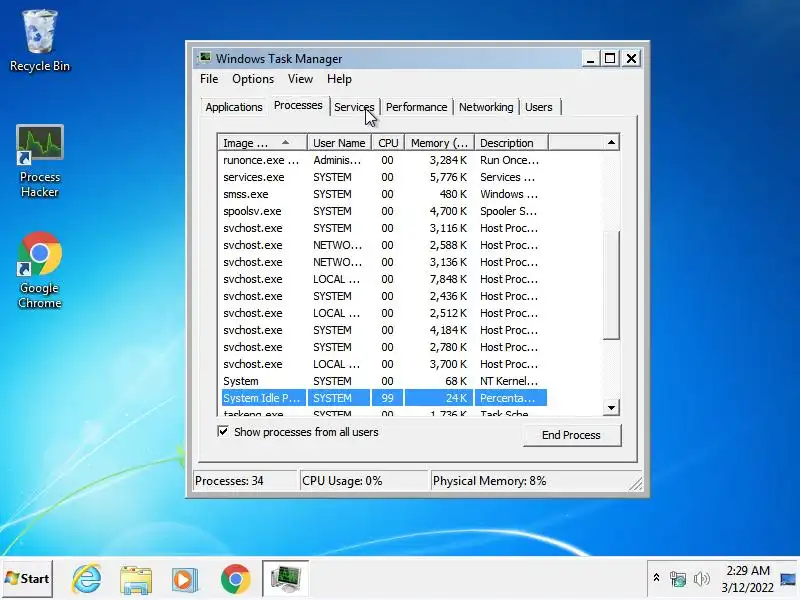Open Windows Explorer folder in taskbar
The image size is (800, 600).
(136, 579)
